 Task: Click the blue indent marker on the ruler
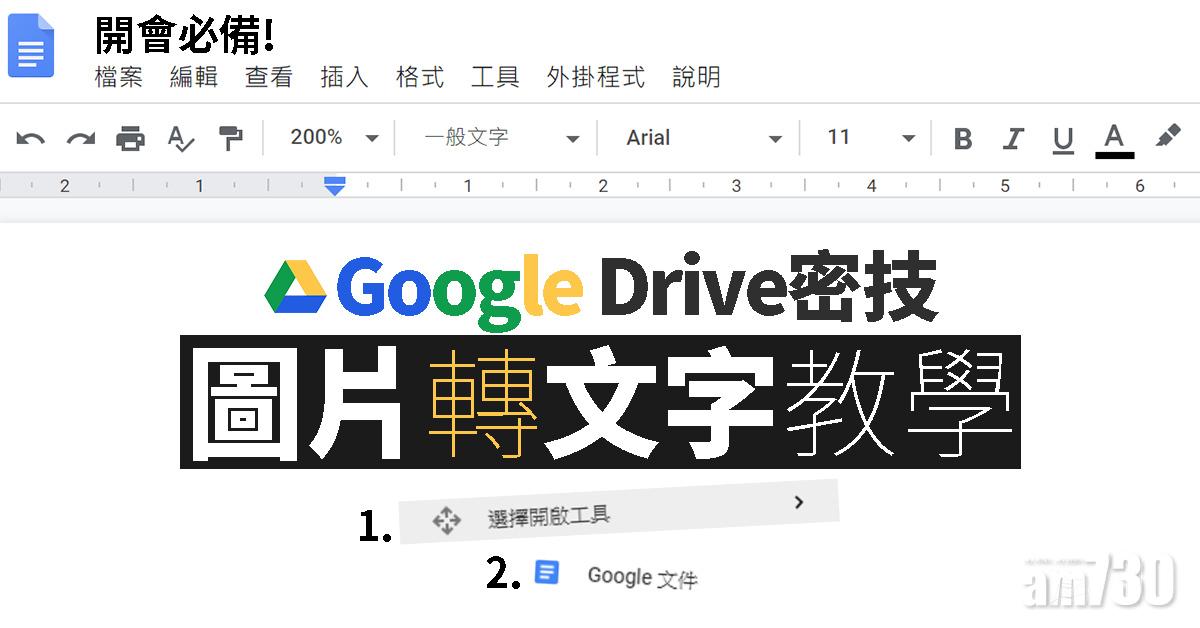point(333,185)
